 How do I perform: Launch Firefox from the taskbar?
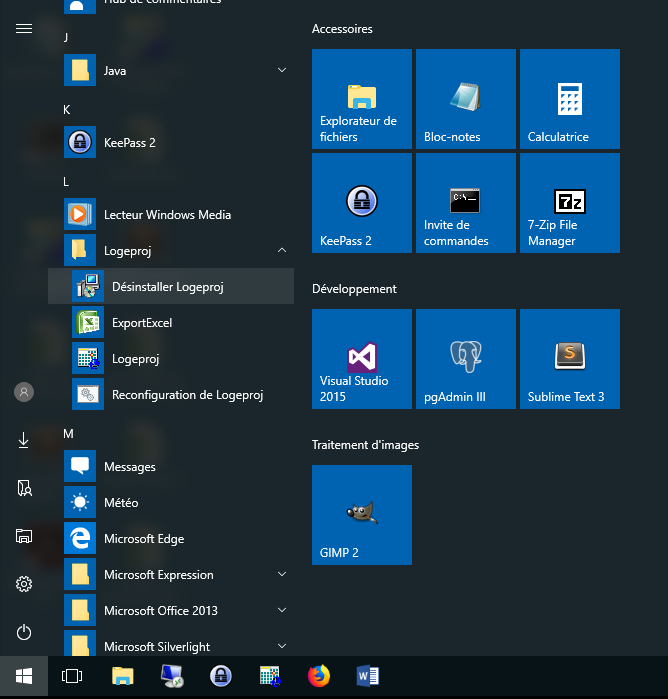[319, 676]
